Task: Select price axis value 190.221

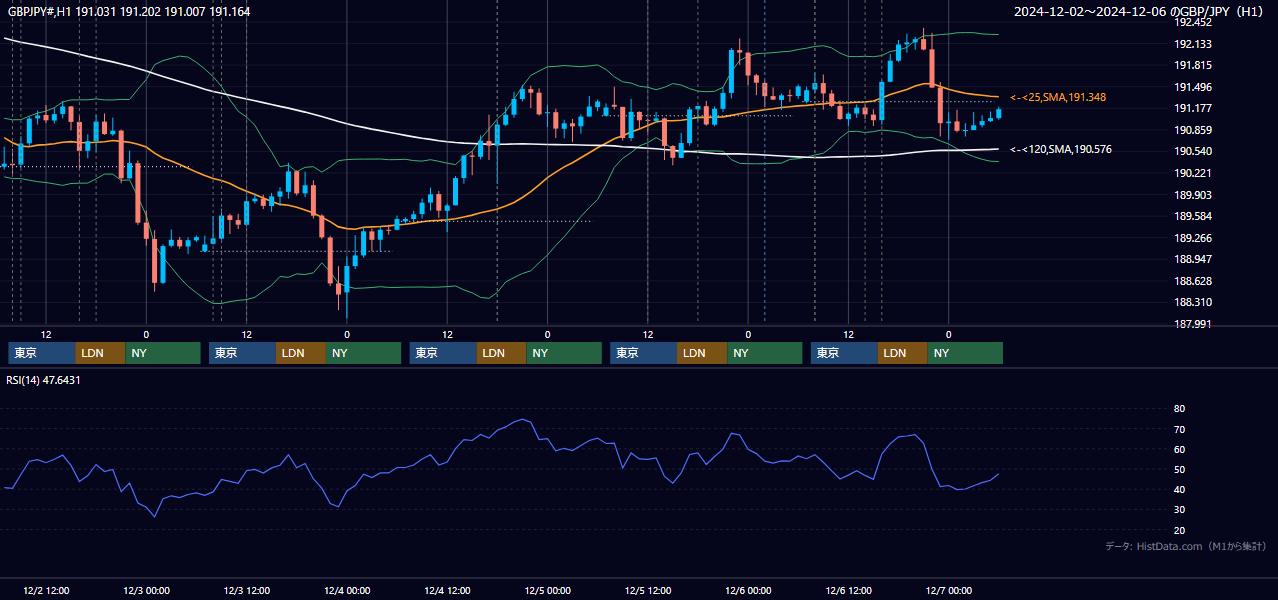Action: [x=1193, y=173]
